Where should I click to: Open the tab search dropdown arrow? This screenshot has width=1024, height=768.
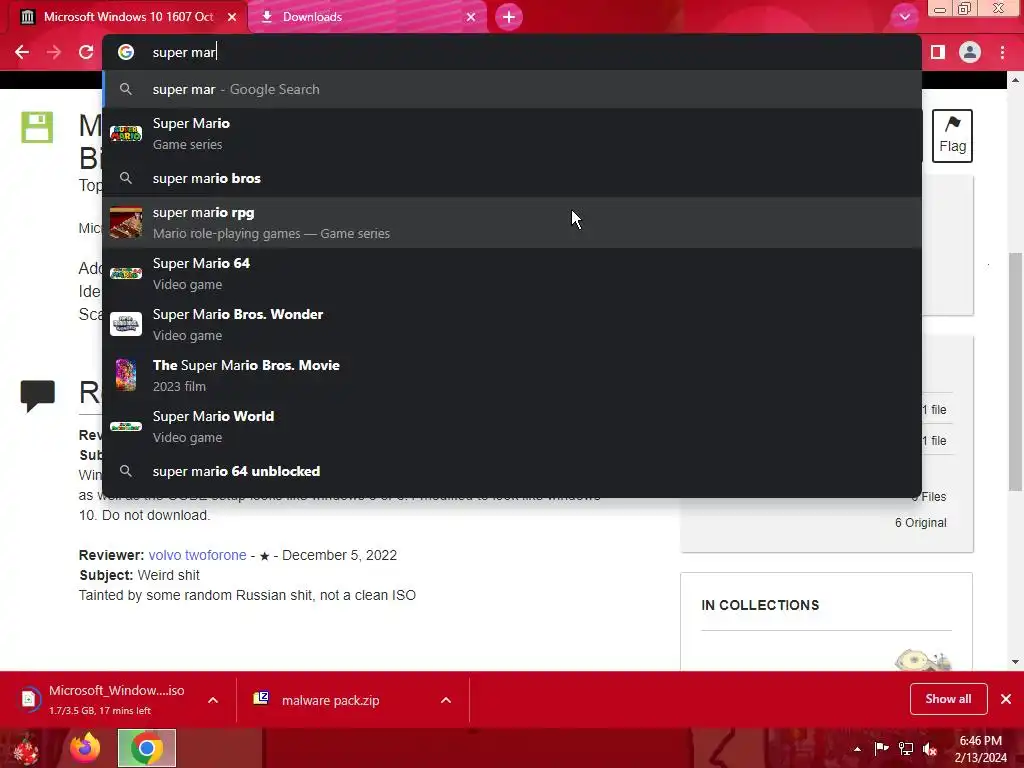point(904,17)
